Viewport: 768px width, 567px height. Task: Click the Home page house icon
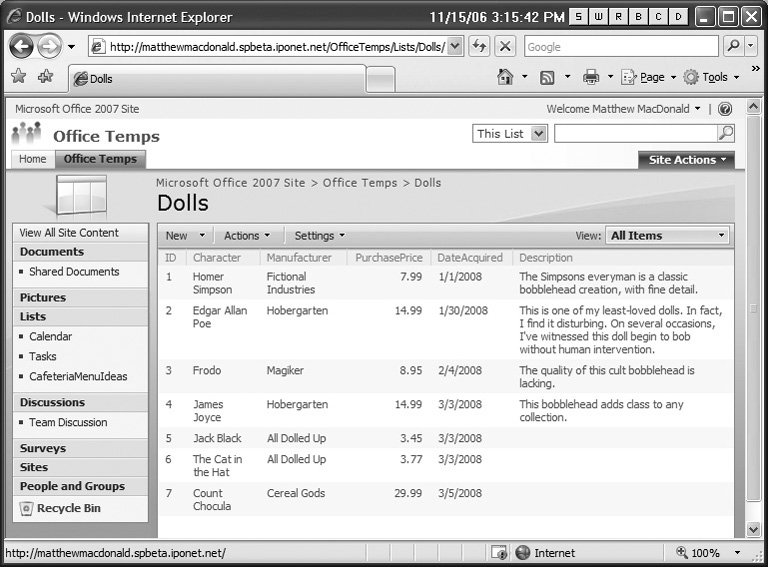point(505,77)
